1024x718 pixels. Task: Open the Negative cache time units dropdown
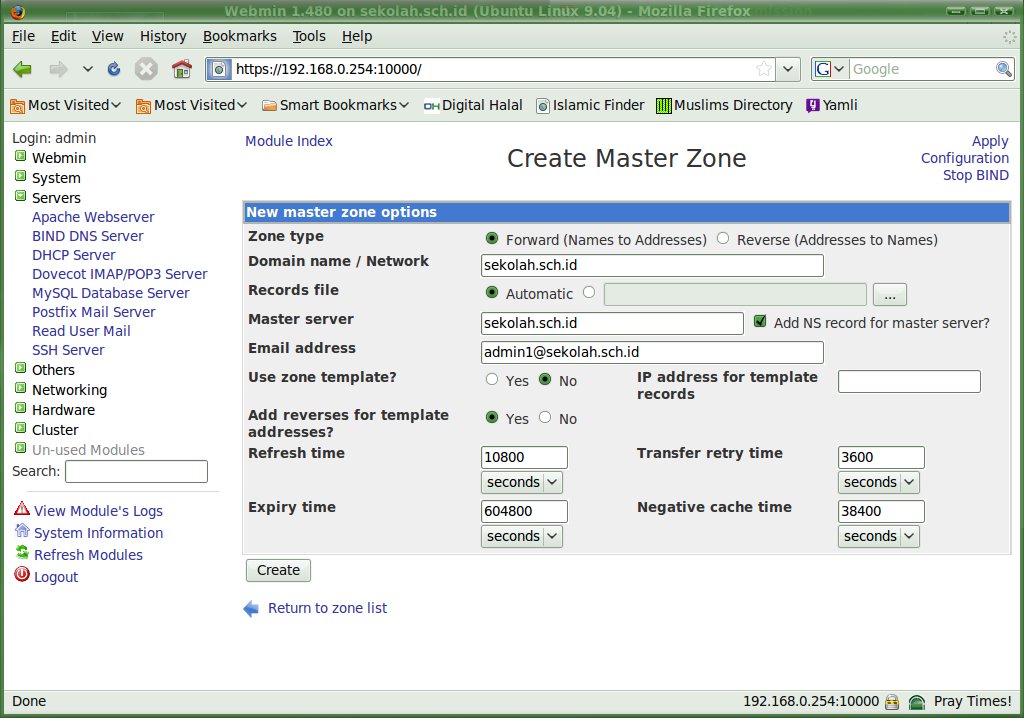coord(878,536)
